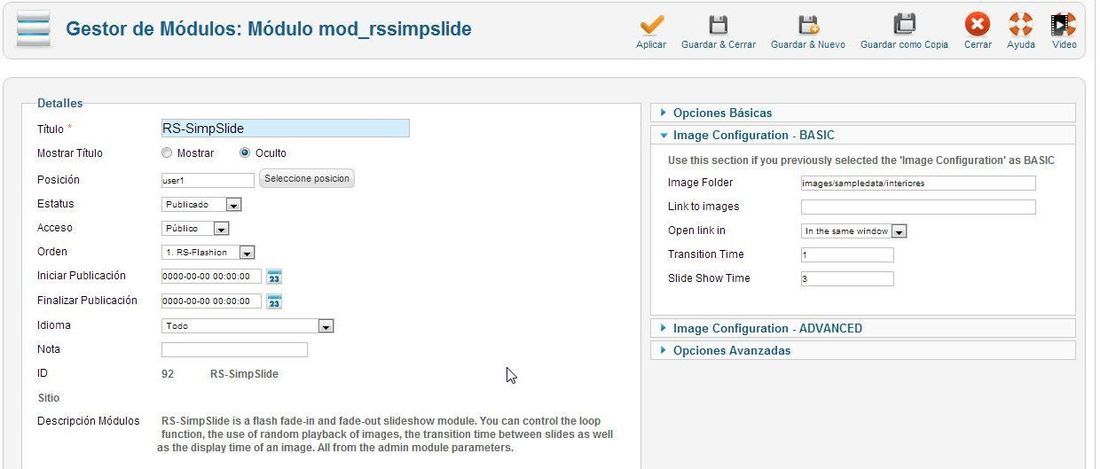
Task: Open the Open link in dropdown
Action: pyautogui.click(x=854, y=231)
